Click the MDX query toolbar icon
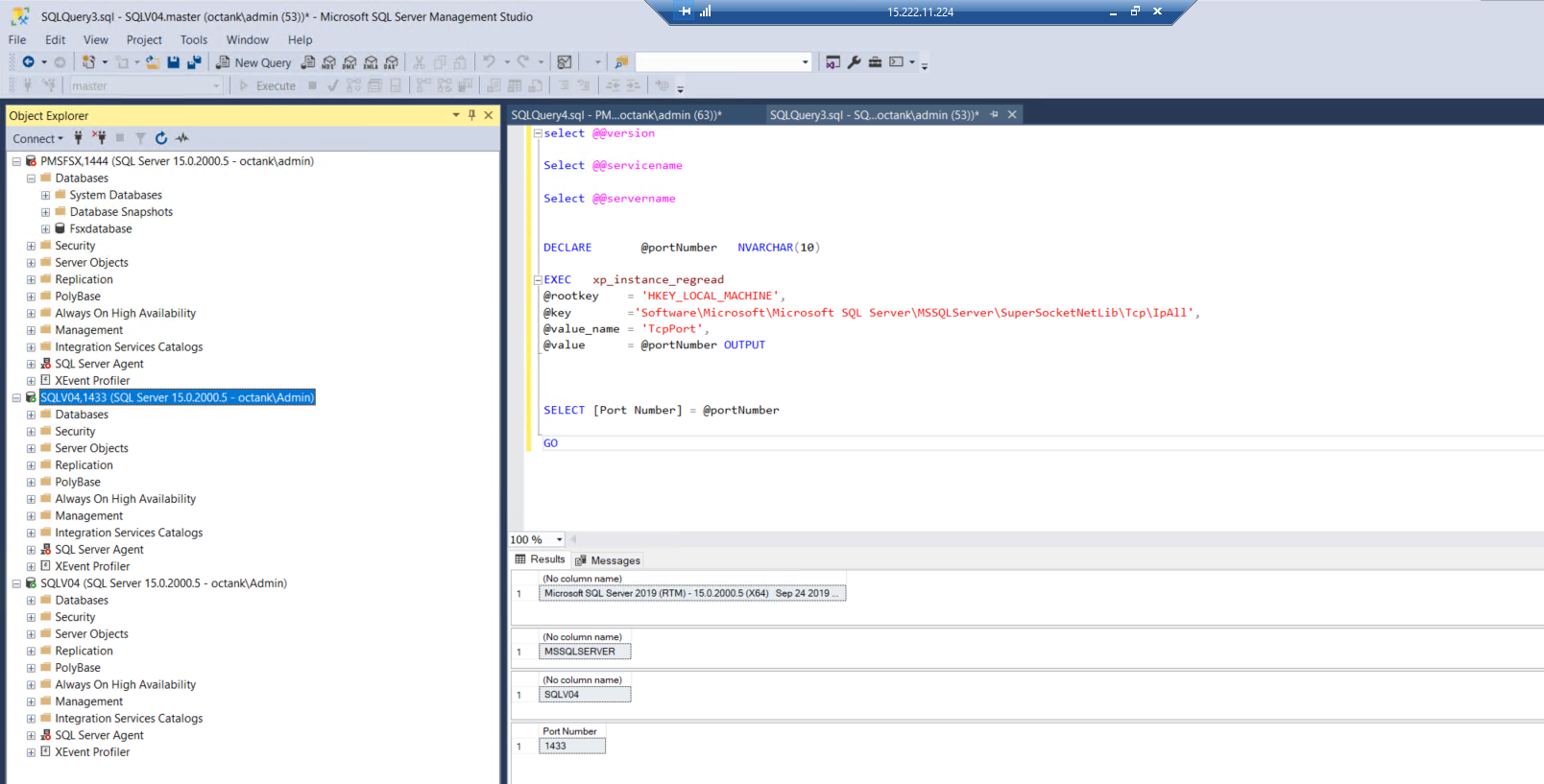 point(329,62)
